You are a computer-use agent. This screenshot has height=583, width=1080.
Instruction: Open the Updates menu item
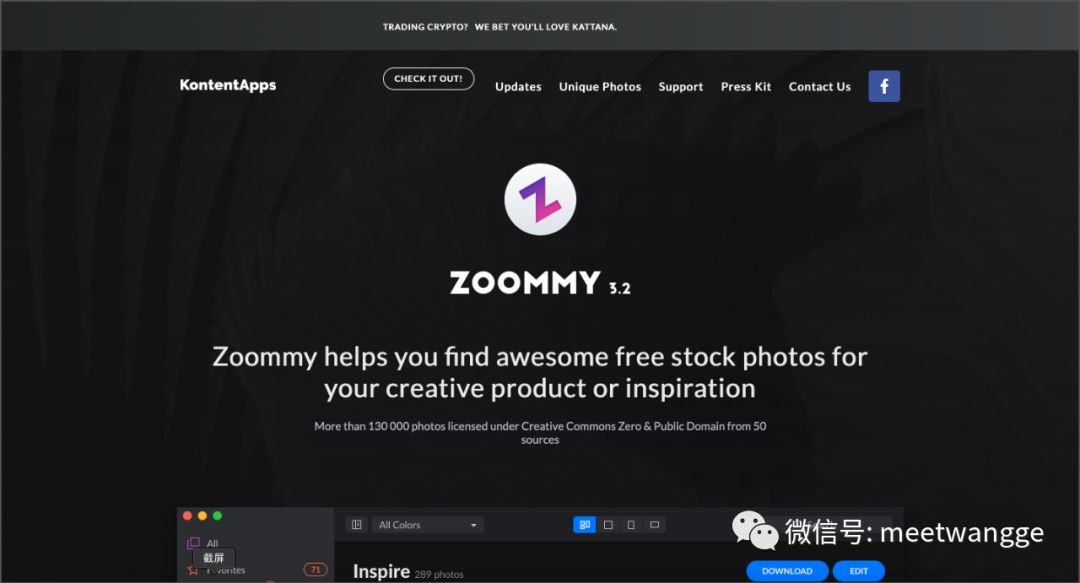coord(518,87)
